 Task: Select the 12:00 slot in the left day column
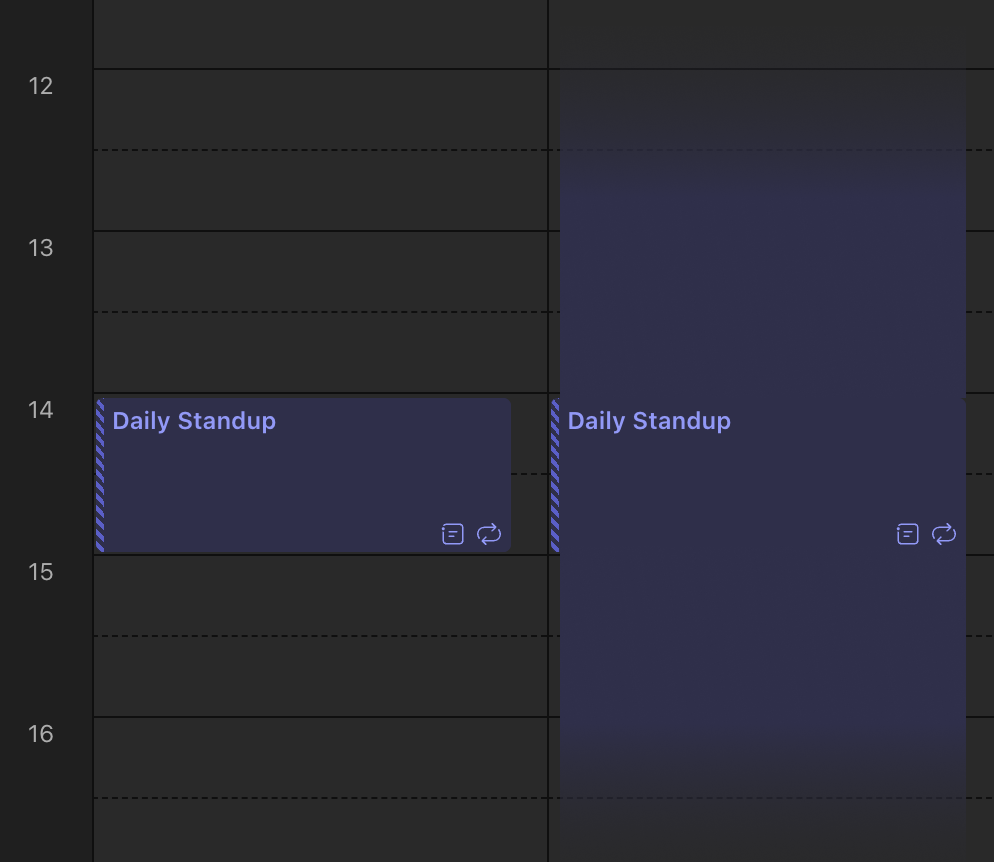(x=320, y=110)
